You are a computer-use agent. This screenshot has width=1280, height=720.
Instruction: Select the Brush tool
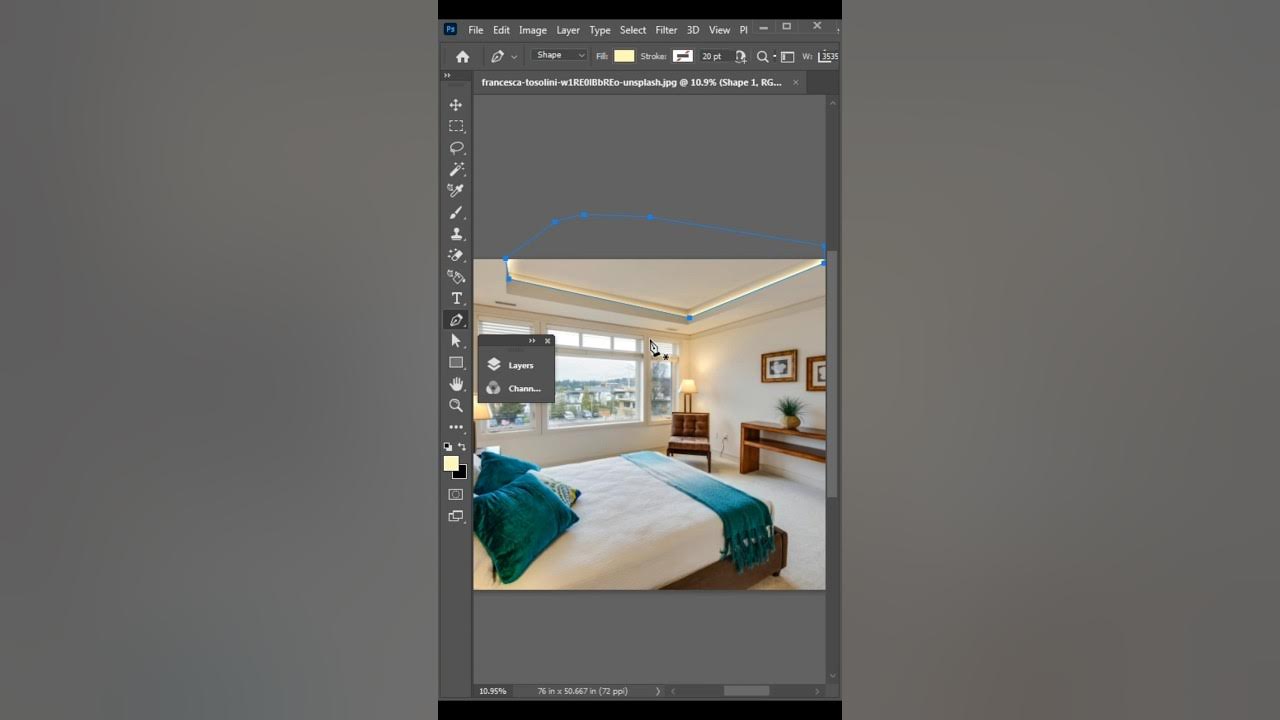point(456,213)
